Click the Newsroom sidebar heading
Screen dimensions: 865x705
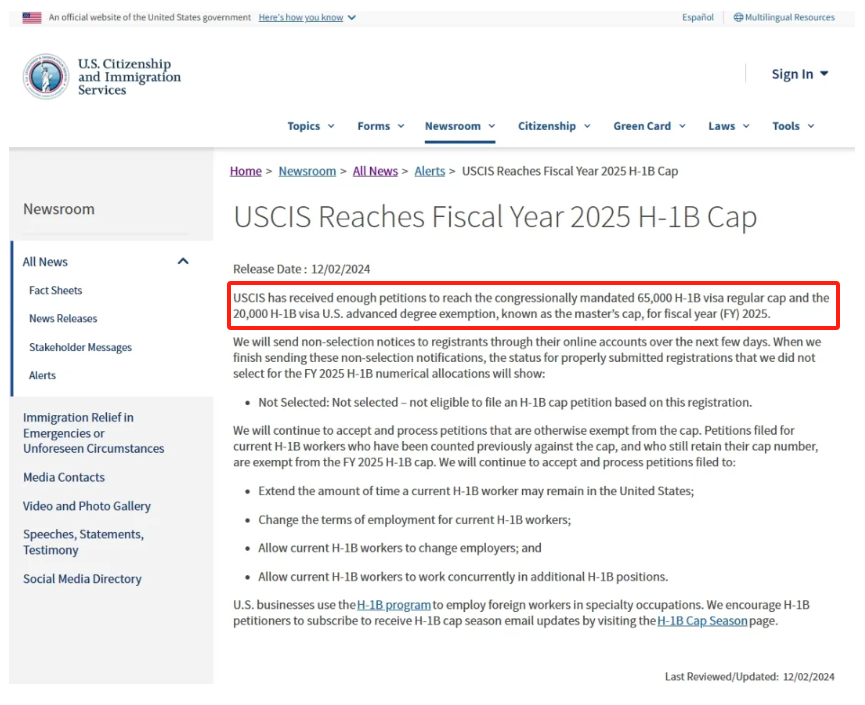(x=59, y=209)
